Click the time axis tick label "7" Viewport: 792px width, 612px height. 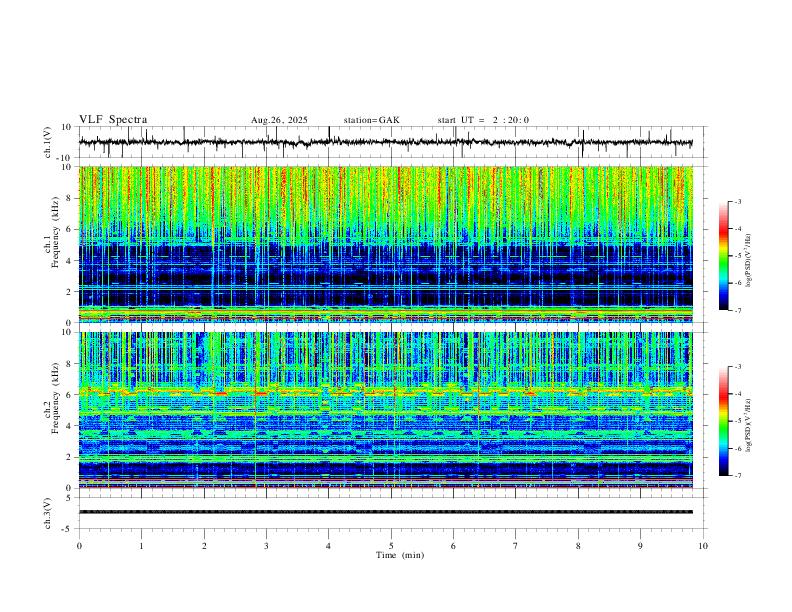516,546
